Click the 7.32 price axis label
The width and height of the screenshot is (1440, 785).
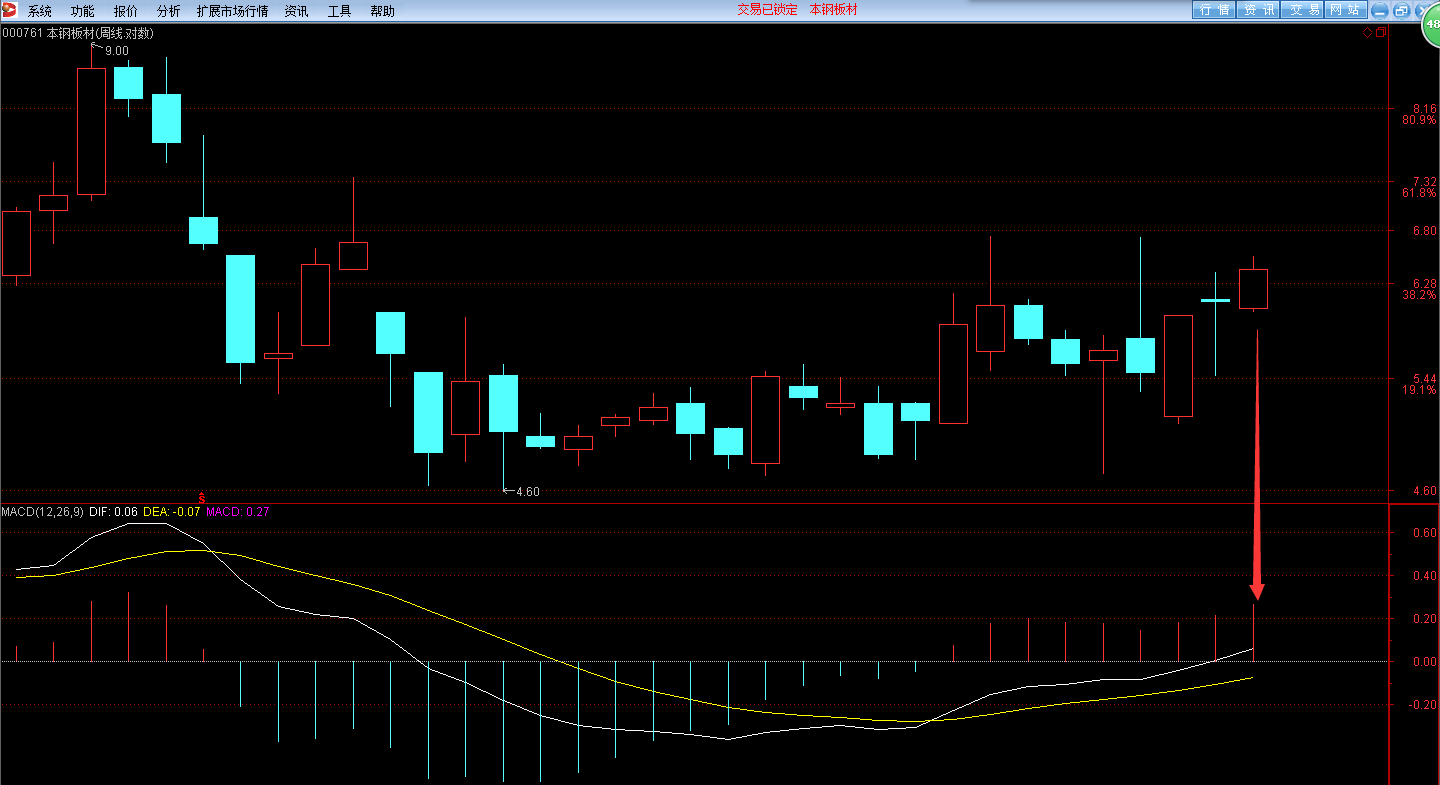(1424, 181)
